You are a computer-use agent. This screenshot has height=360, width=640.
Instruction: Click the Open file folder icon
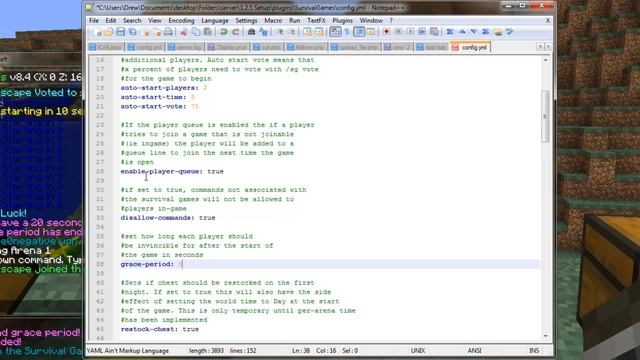click(109, 32)
